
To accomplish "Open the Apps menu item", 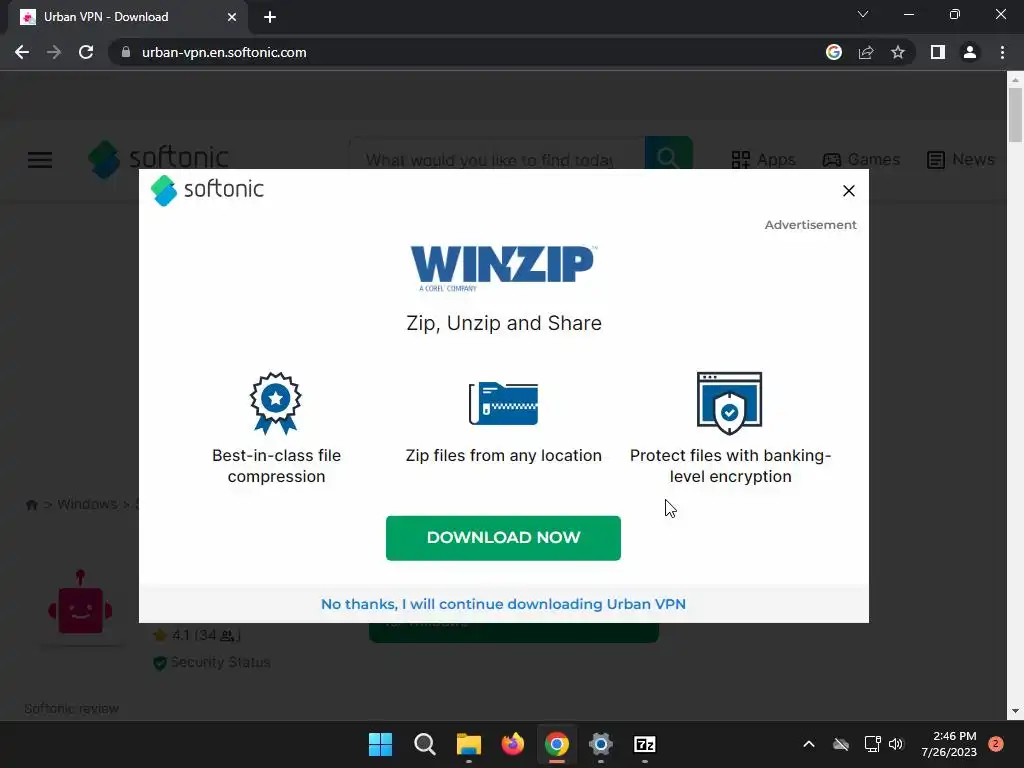I will pyautogui.click(x=763, y=159).
